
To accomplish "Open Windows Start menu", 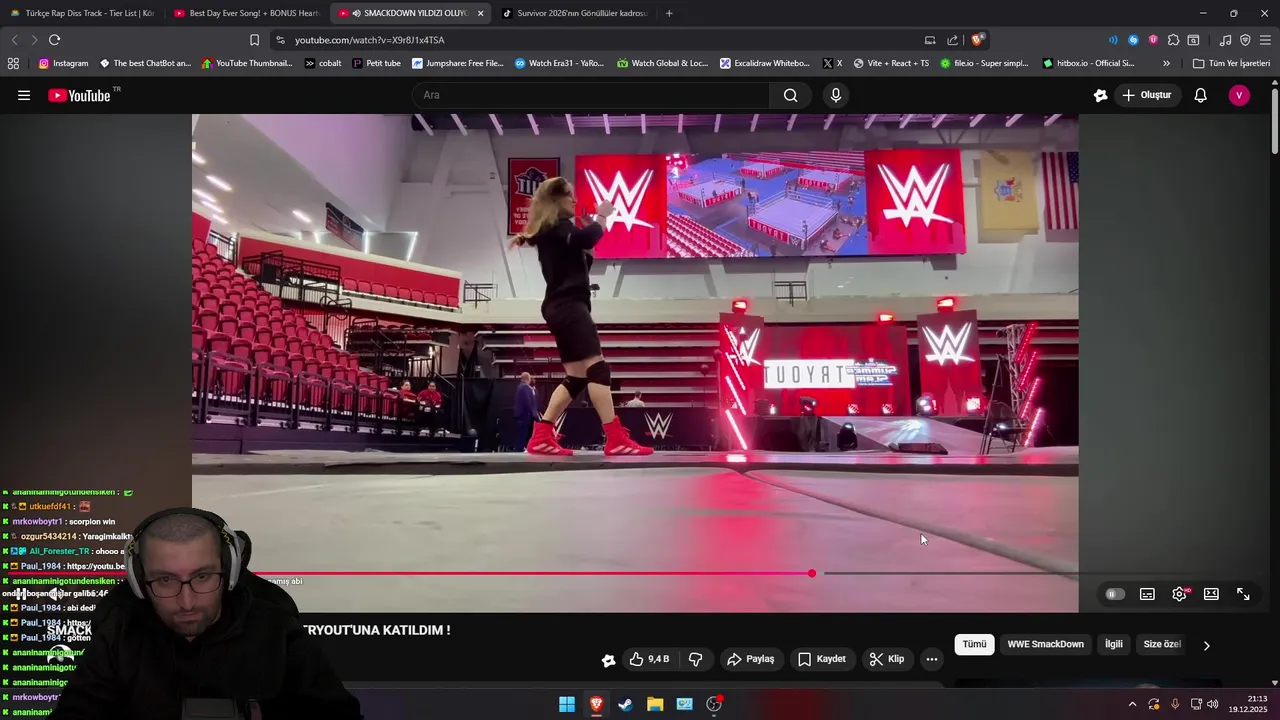I will [567, 704].
